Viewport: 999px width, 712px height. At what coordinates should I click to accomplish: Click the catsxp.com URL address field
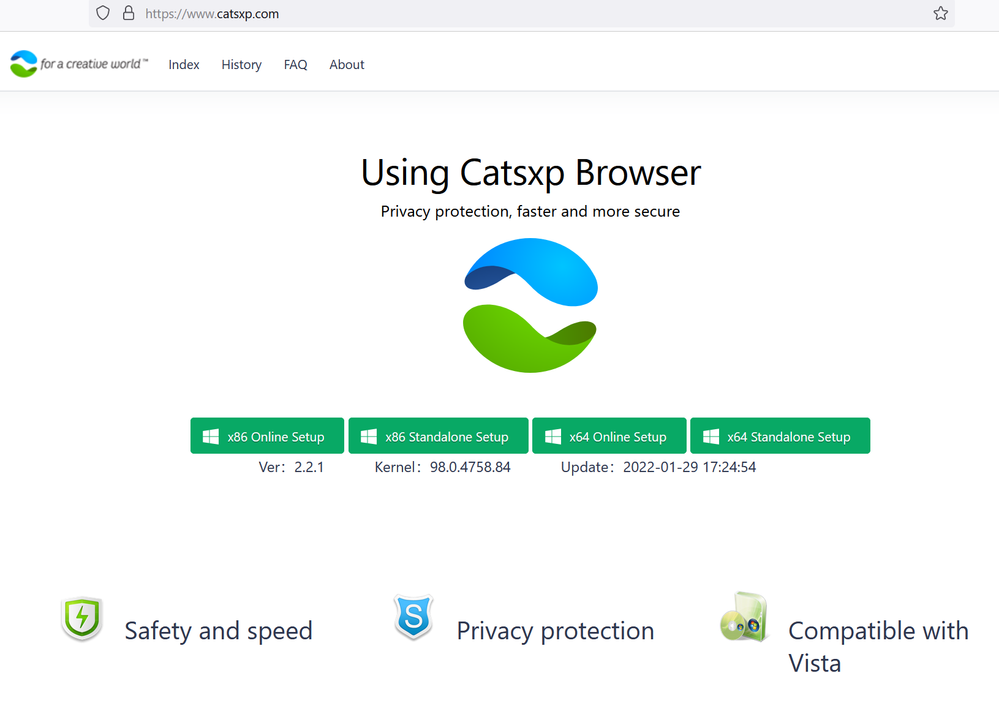[x=500, y=14]
